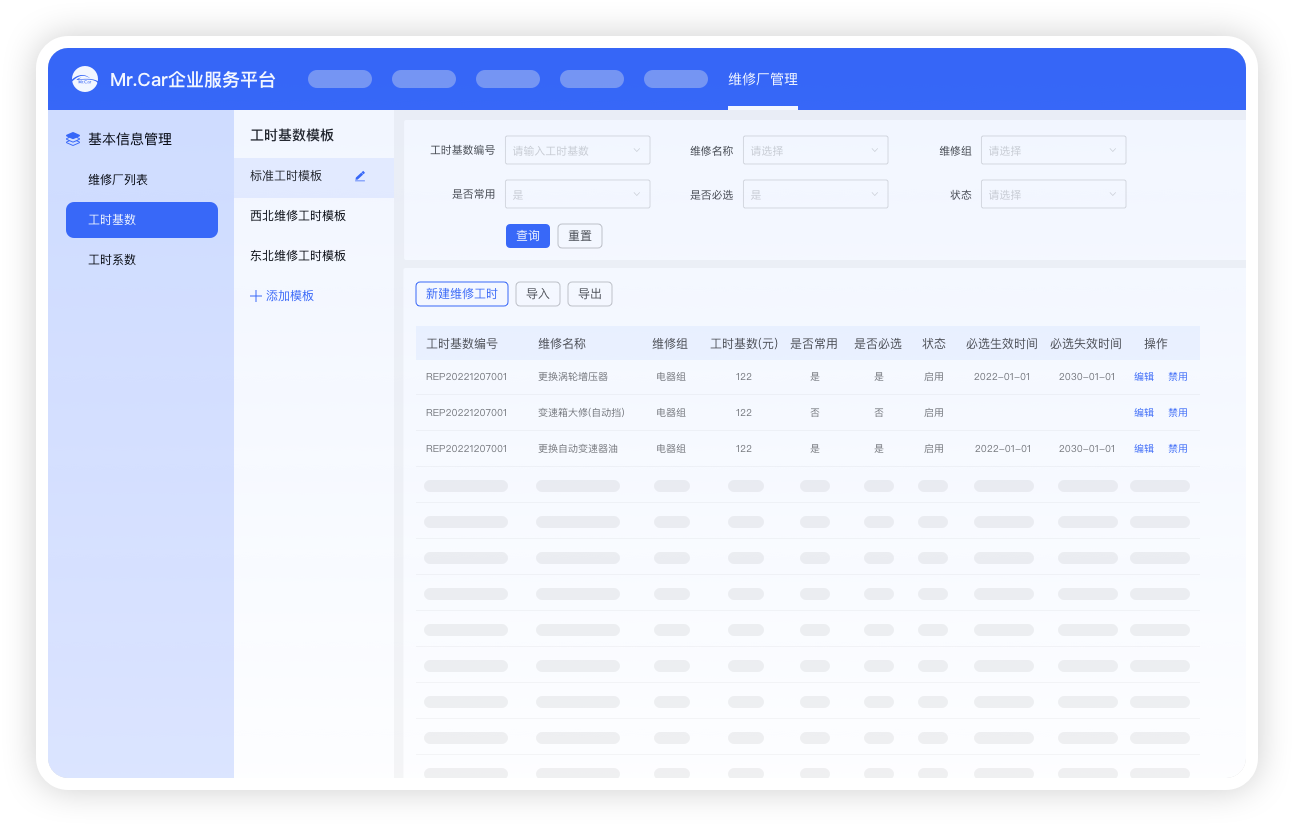This screenshot has height=826, width=1294.
Task: Click 2030-01-01 in 更换涡轮增压器 row
Action: [1087, 377]
